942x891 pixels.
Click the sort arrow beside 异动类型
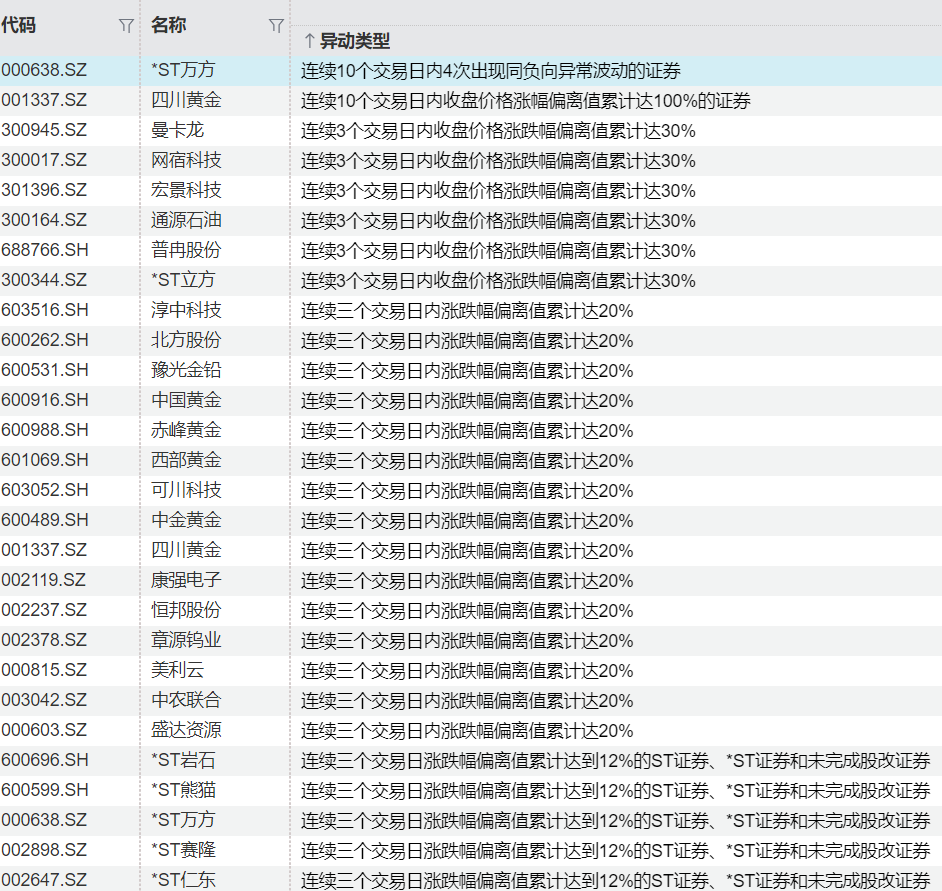pos(309,41)
